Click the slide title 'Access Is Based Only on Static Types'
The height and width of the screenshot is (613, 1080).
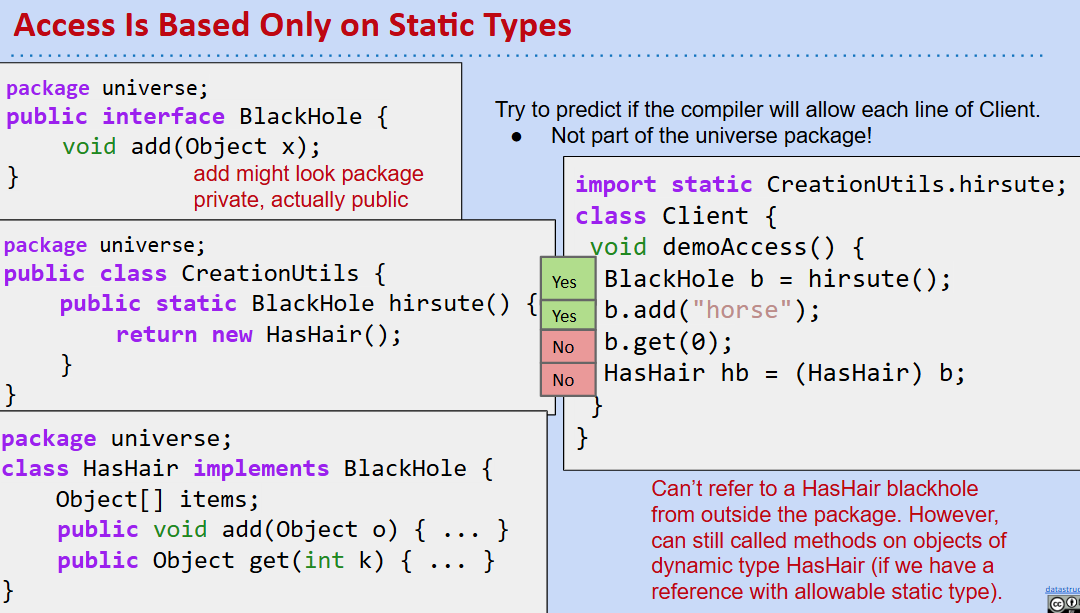pos(293,25)
